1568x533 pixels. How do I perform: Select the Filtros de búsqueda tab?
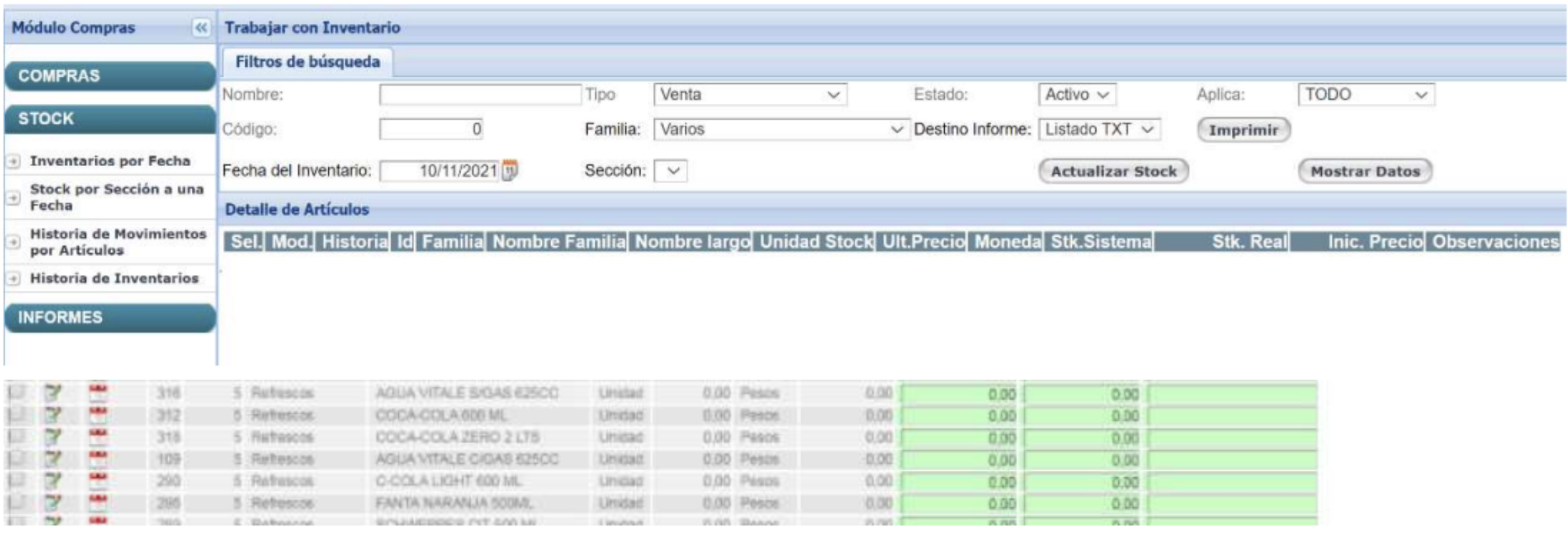pos(308,62)
